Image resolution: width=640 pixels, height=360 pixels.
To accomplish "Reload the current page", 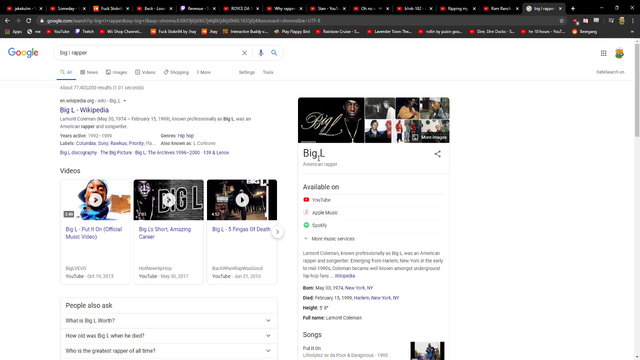I will pyautogui.click(x=28, y=20).
